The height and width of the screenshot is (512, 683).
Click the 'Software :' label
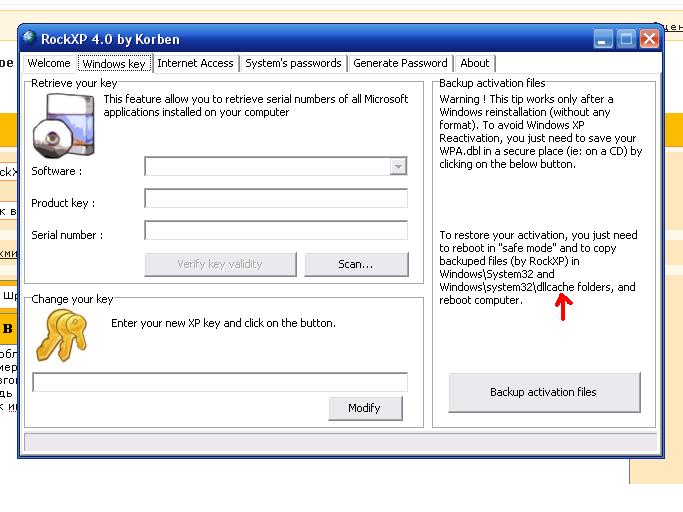57,171
